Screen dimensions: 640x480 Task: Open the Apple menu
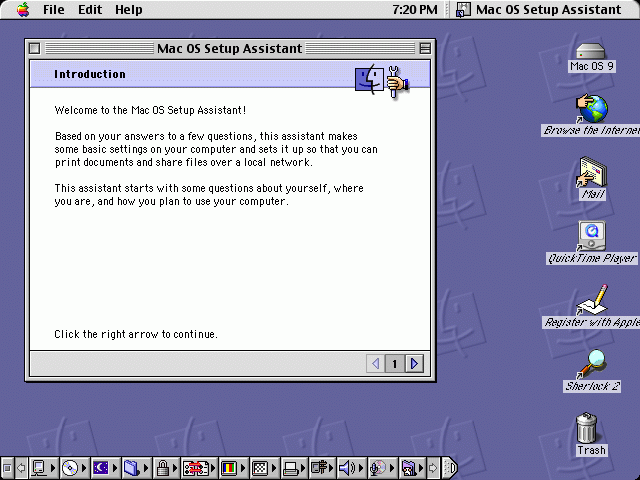click(22, 10)
